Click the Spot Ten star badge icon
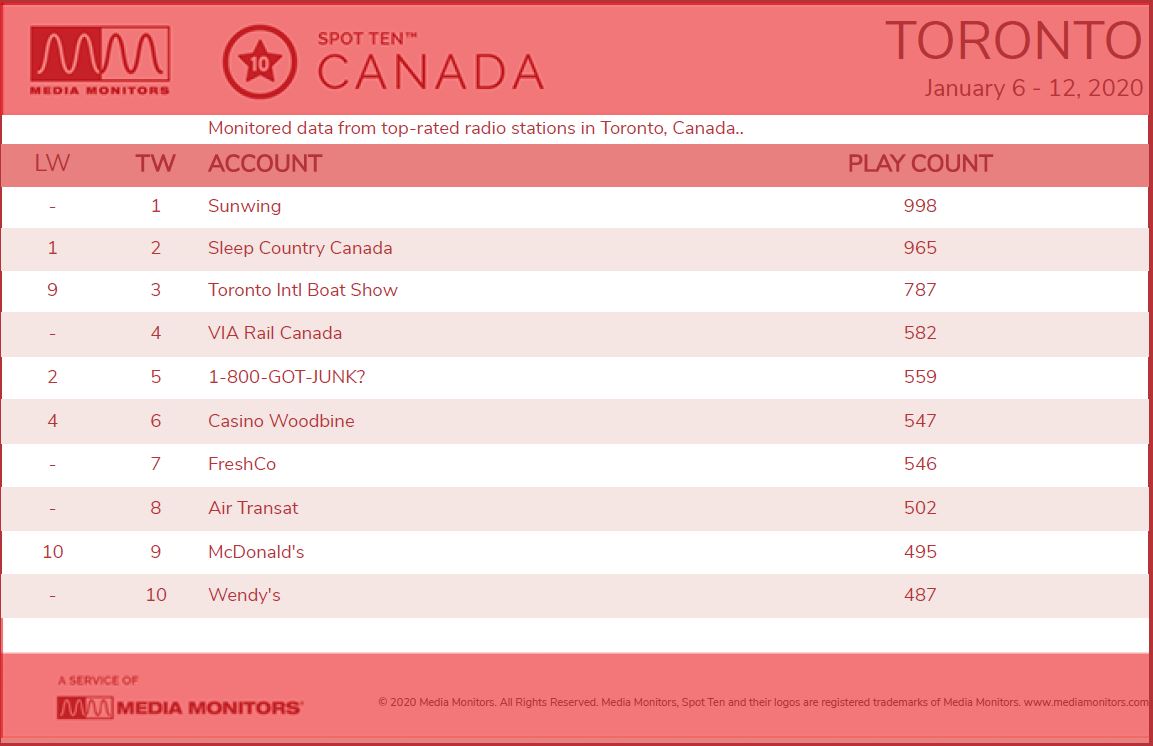 tap(260, 62)
